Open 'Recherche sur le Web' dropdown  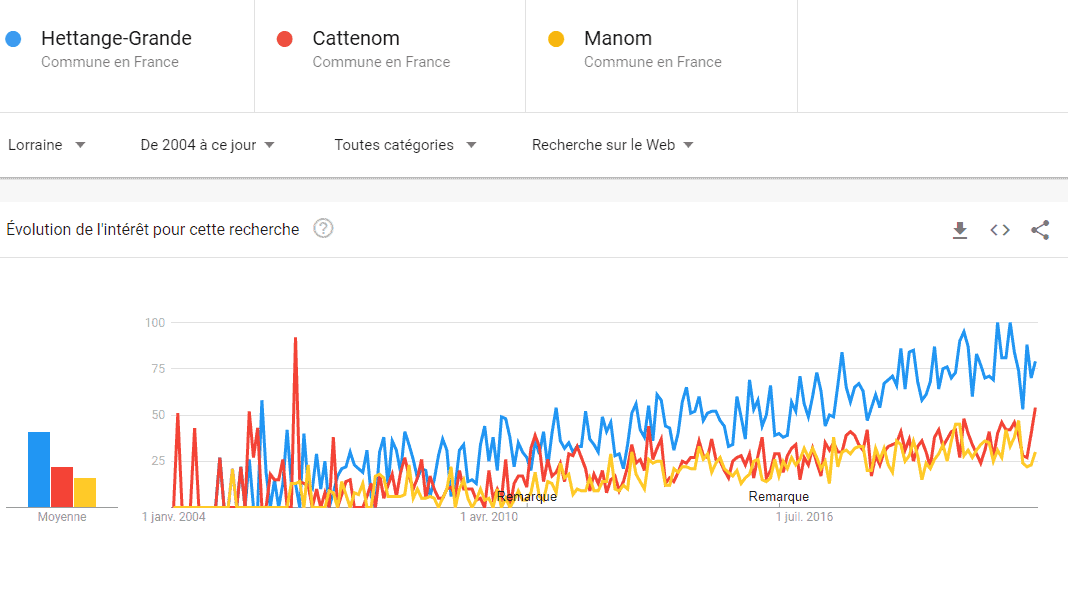[x=612, y=144]
